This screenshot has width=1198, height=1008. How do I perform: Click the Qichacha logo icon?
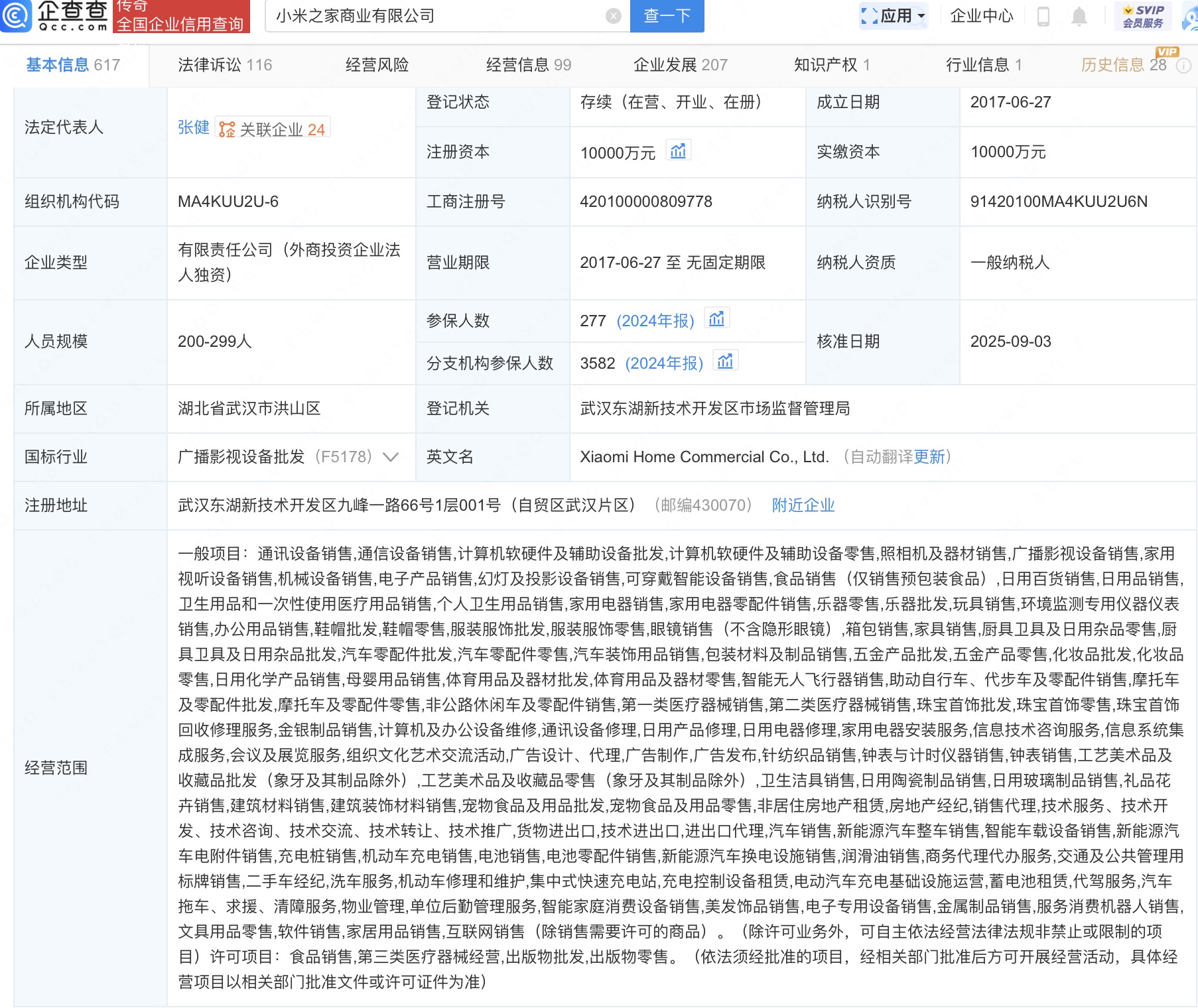coord(16,15)
